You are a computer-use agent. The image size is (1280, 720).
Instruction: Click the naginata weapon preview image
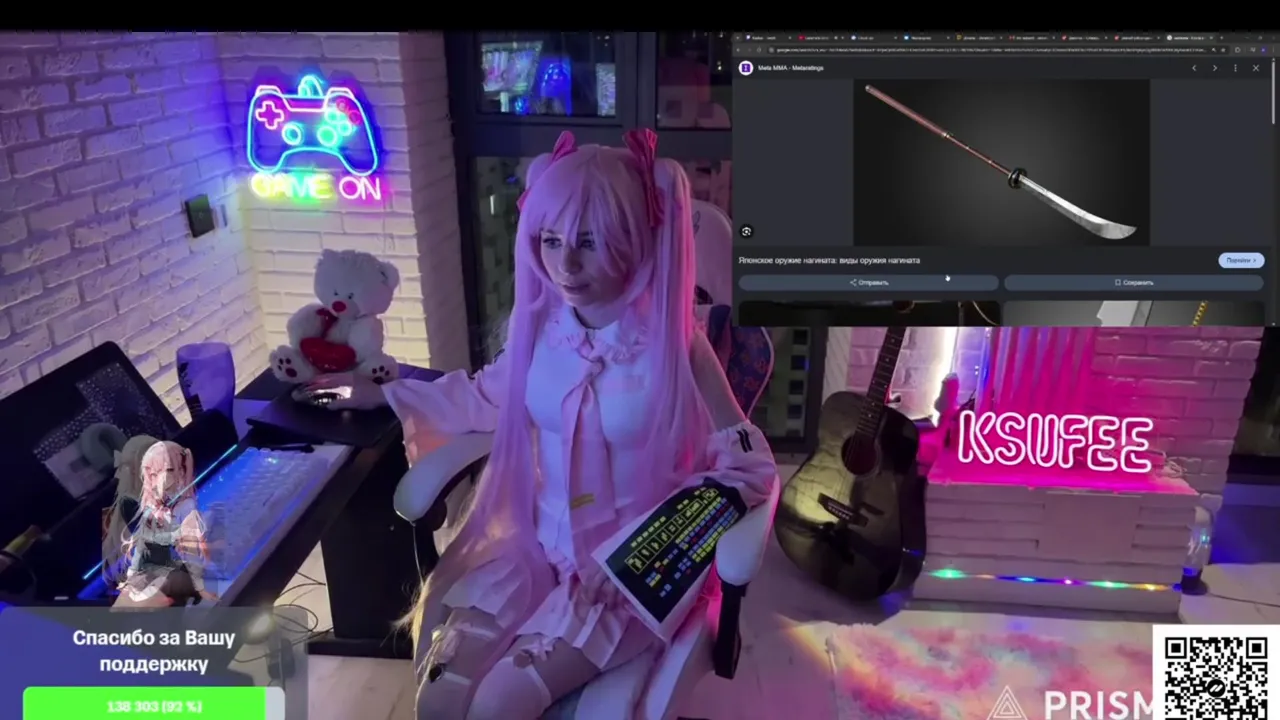tap(1001, 162)
